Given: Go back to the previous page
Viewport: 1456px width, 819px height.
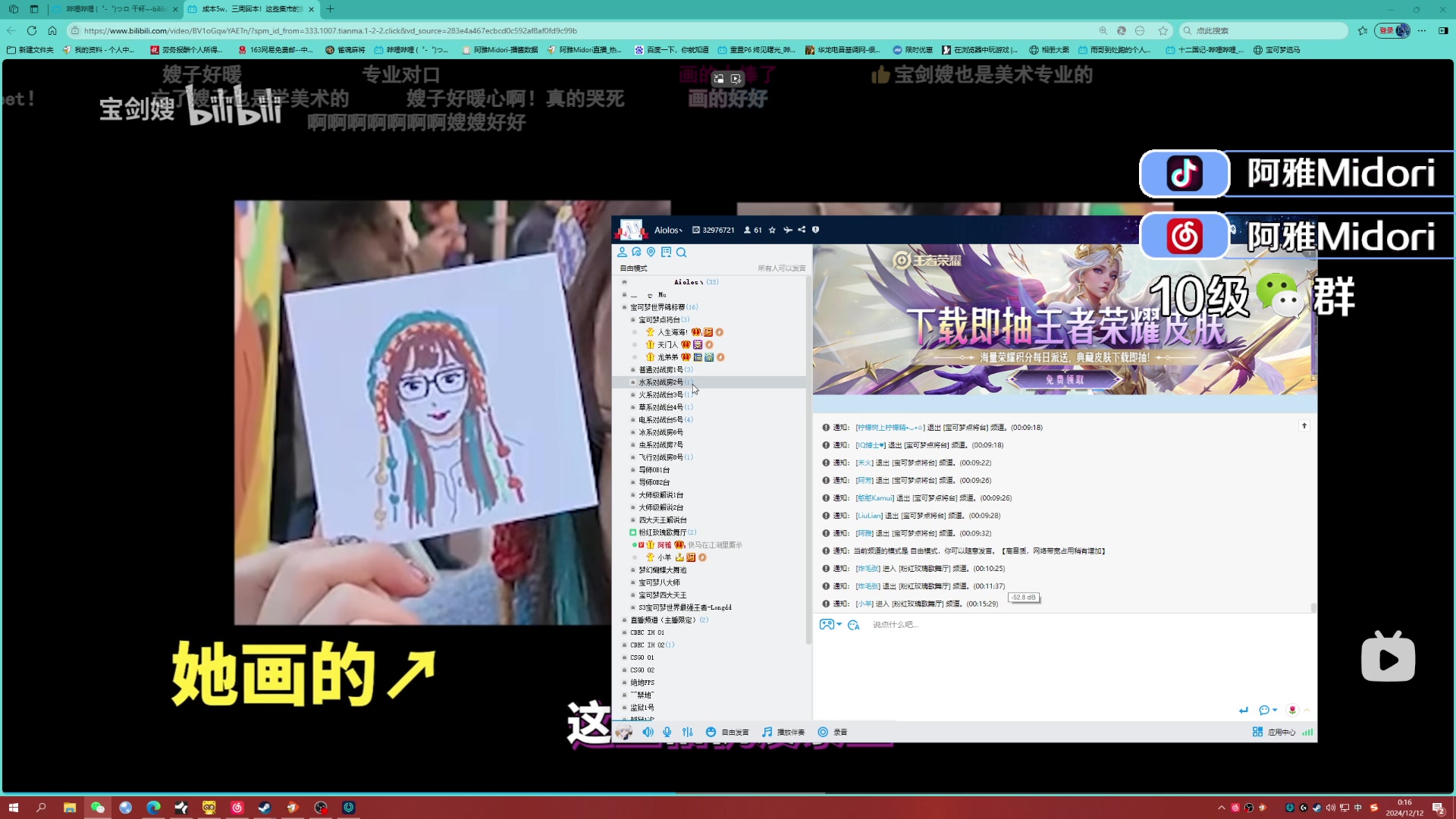Looking at the screenshot, I should (x=11, y=30).
